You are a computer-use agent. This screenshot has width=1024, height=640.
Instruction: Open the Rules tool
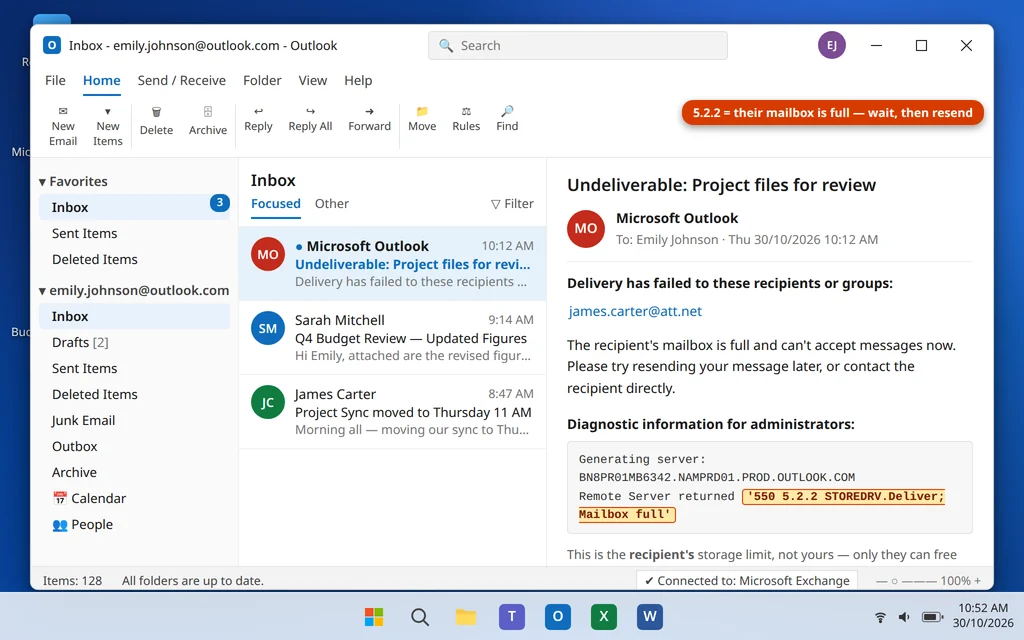[x=466, y=120]
